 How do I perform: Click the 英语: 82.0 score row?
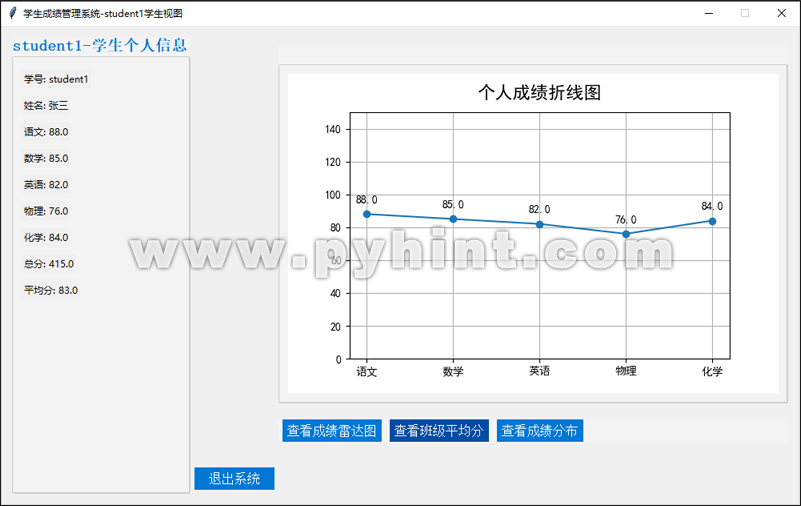coord(46,185)
